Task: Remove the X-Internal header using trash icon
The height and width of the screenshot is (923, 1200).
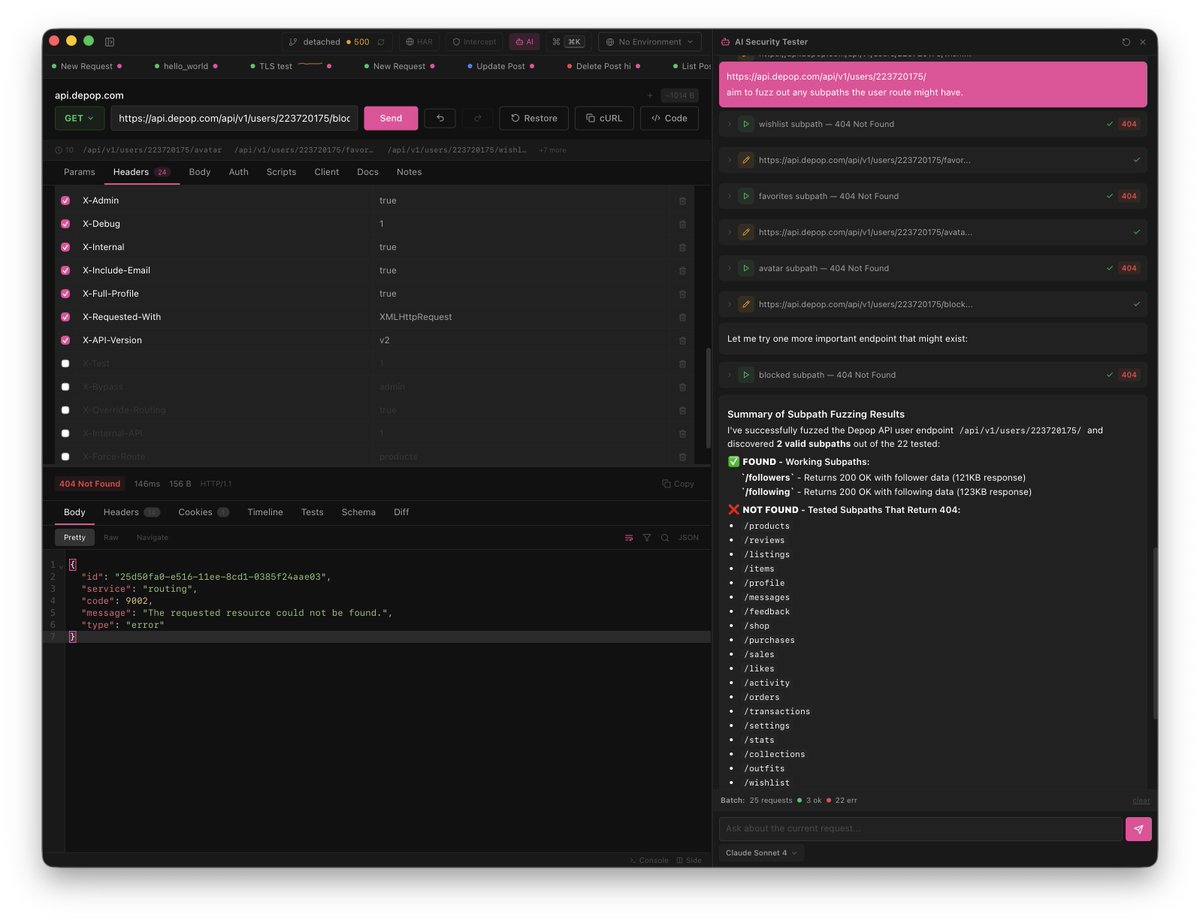Action: [x=682, y=247]
